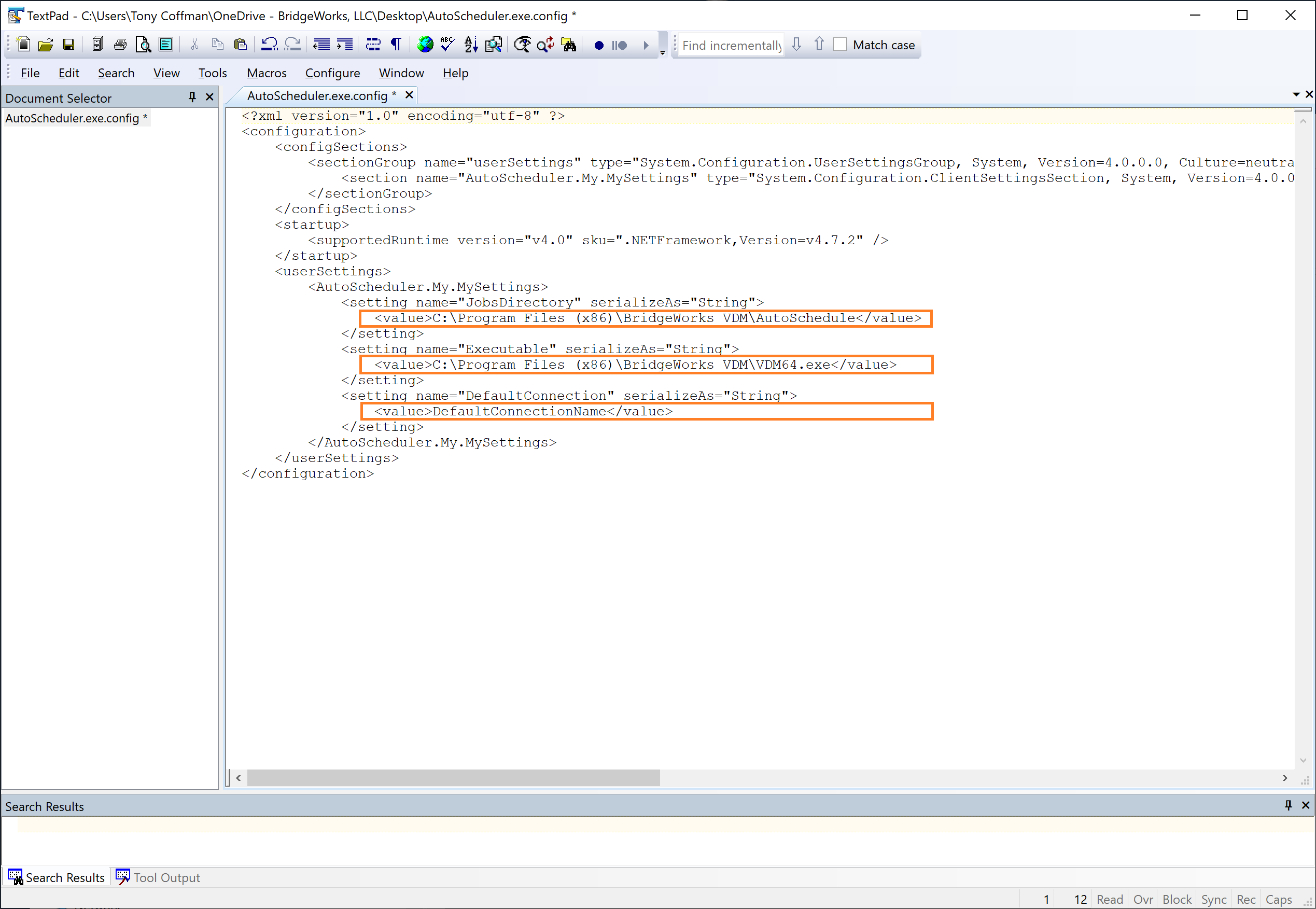This screenshot has width=1316, height=909.
Task: Open the Tools menu
Action: click(213, 73)
